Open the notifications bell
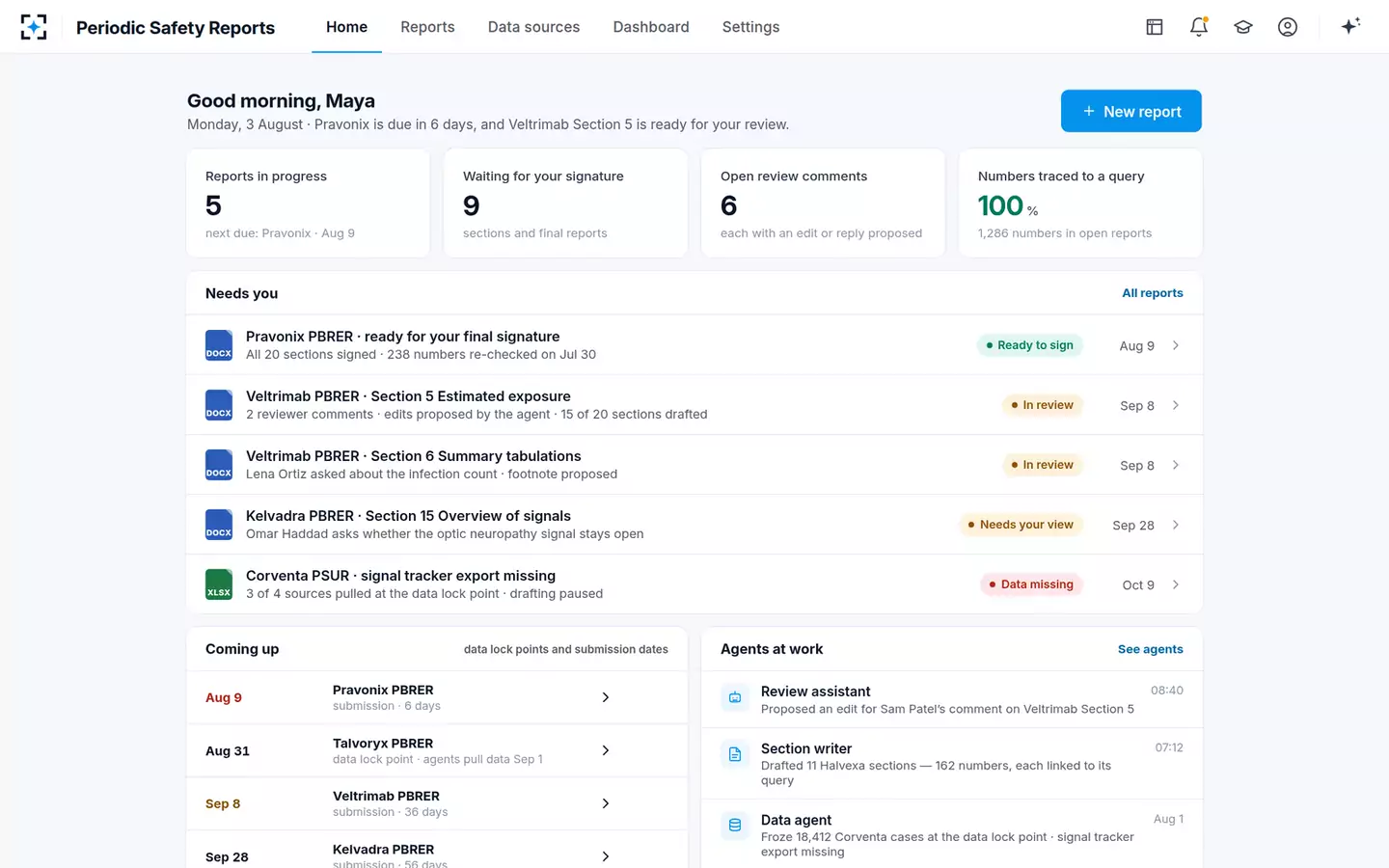Viewport: 1389px width, 868px height. (1199, 27)
